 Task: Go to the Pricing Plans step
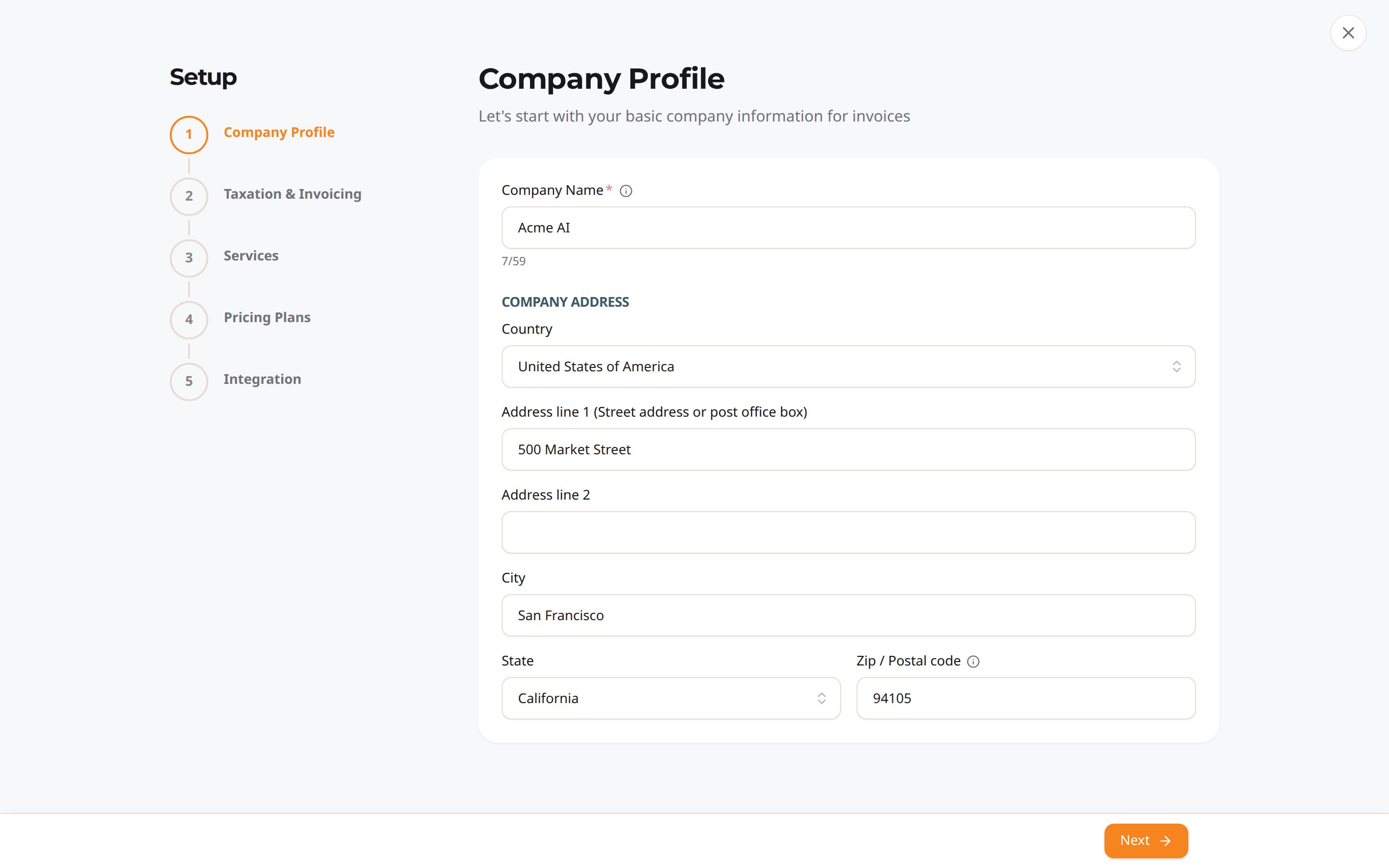click(267, 317)
